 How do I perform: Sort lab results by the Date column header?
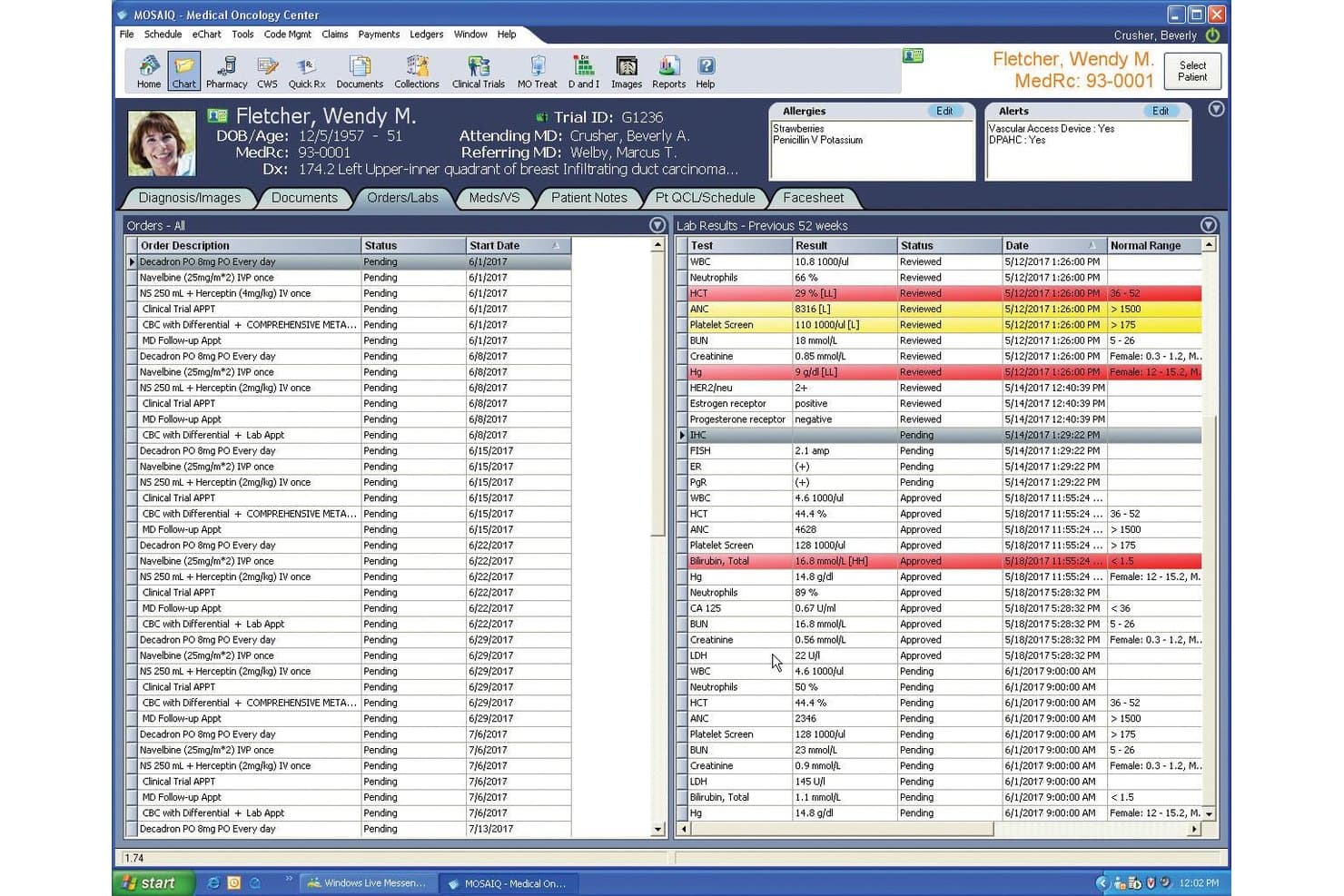[1053, 246]
